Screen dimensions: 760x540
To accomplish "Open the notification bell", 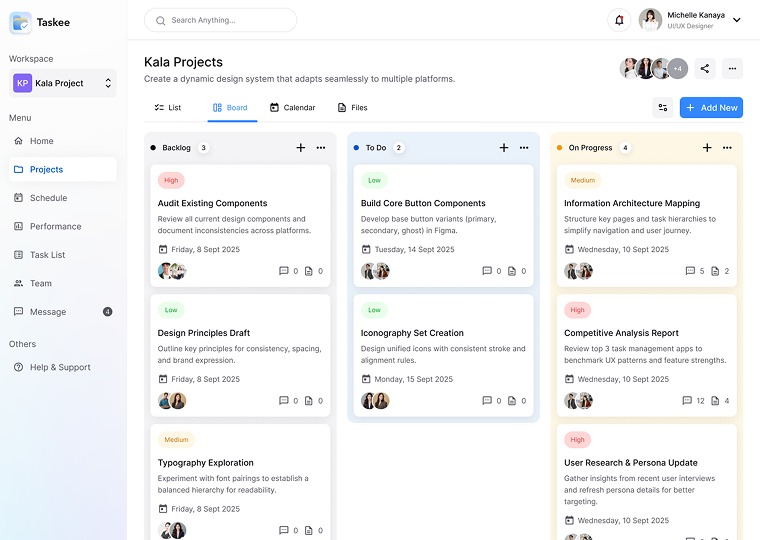I will [619, 20].
